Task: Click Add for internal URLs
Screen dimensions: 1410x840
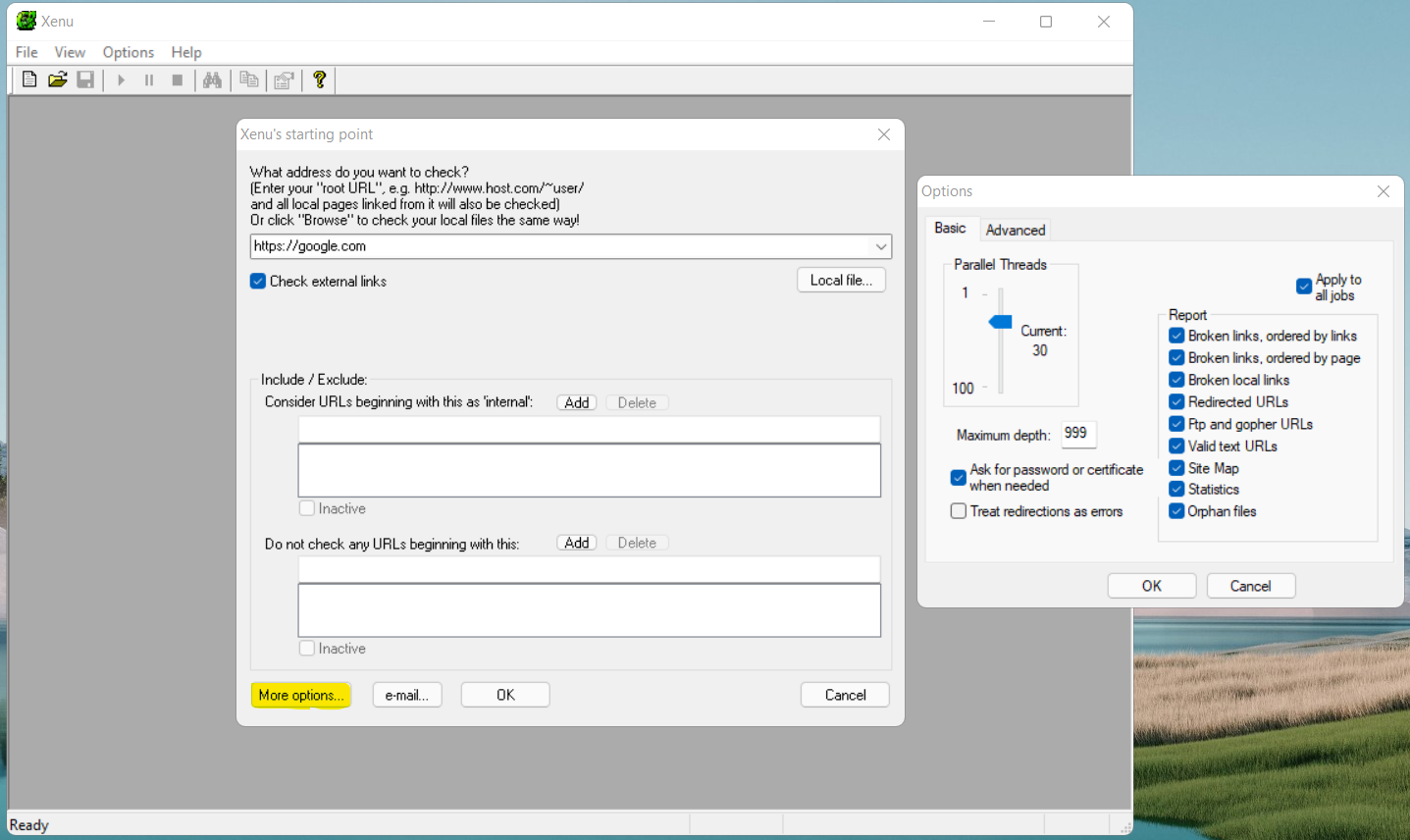Action: 577,402
